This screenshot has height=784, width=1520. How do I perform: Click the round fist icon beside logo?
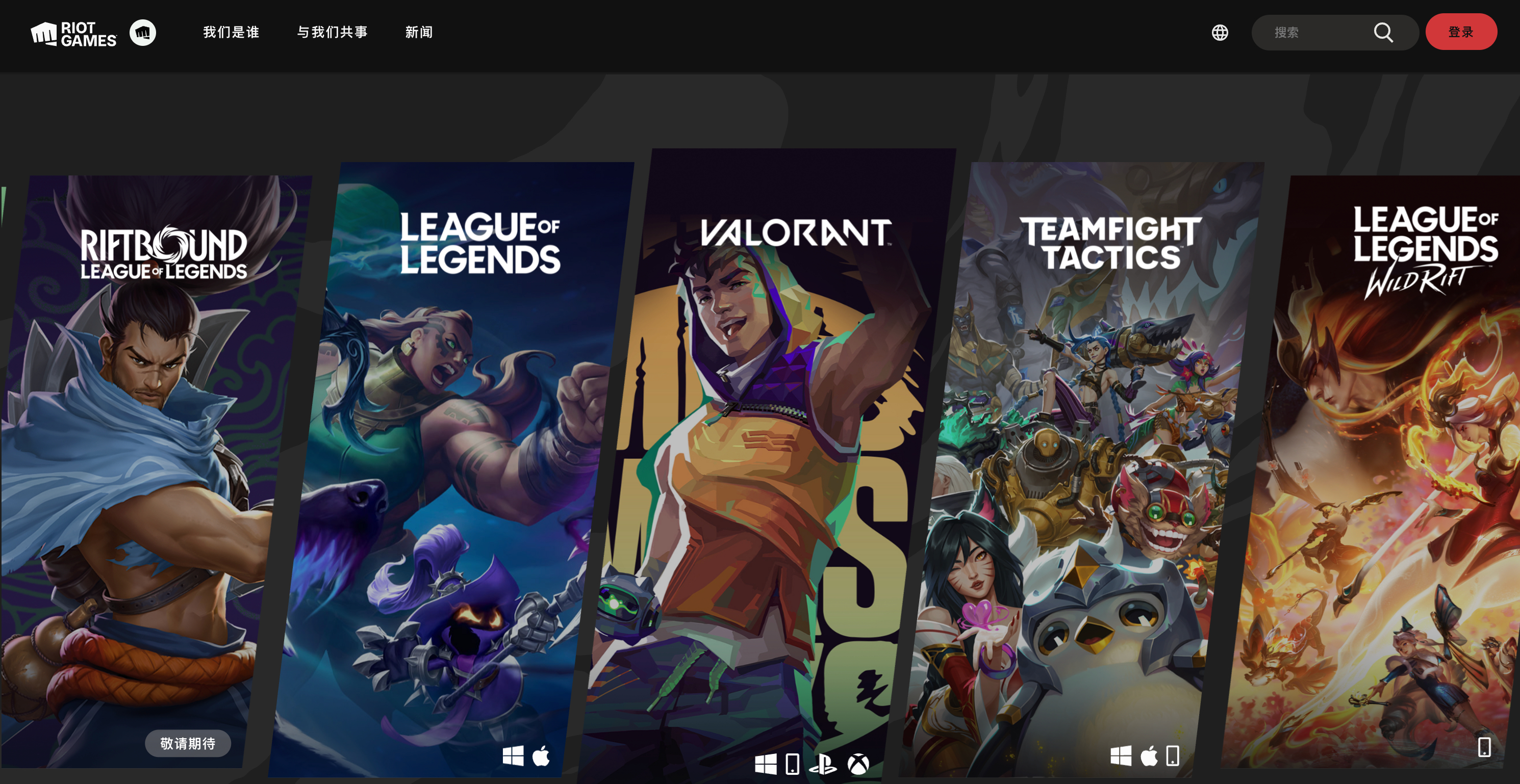(142, 33)
